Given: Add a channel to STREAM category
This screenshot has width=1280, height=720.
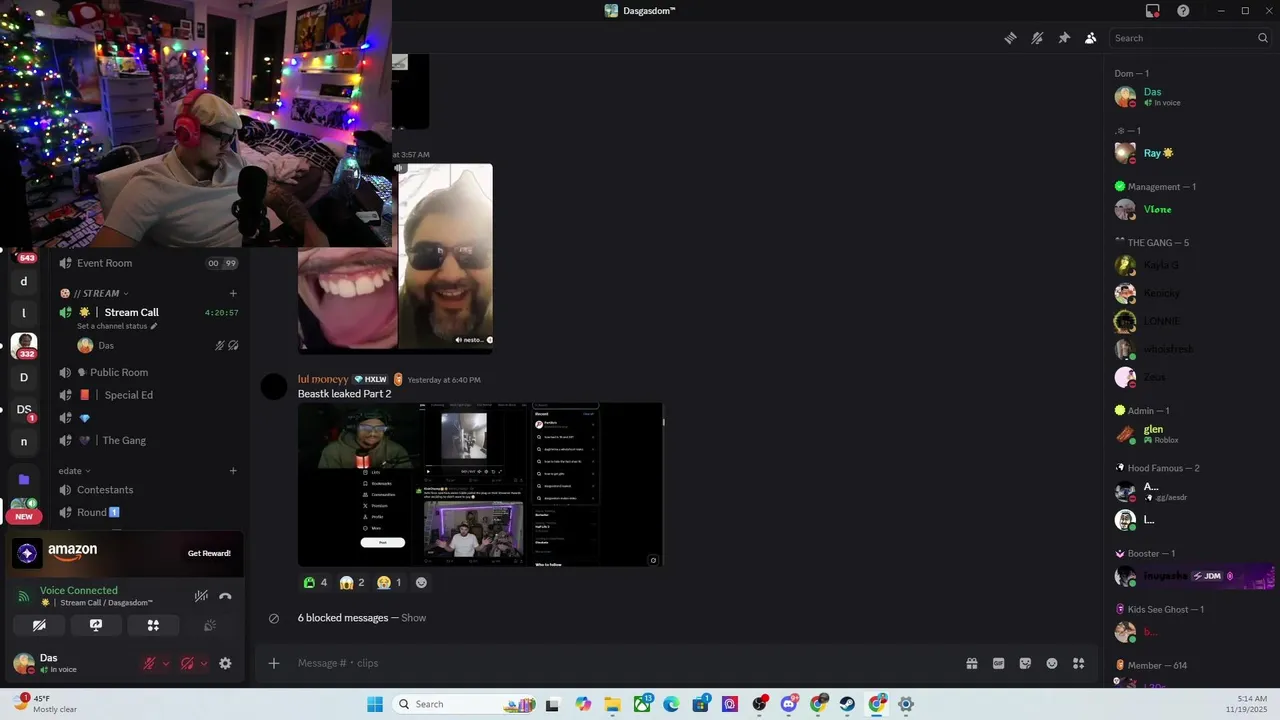Looking at the screenshot, I should pos(233,293).
